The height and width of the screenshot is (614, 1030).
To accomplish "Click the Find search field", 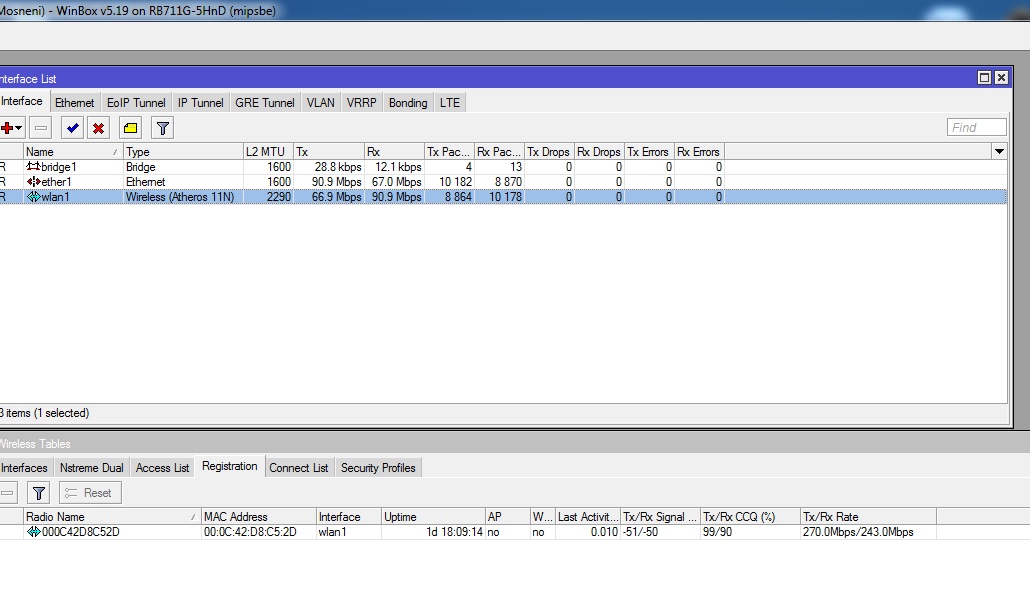I will [976, 127].
